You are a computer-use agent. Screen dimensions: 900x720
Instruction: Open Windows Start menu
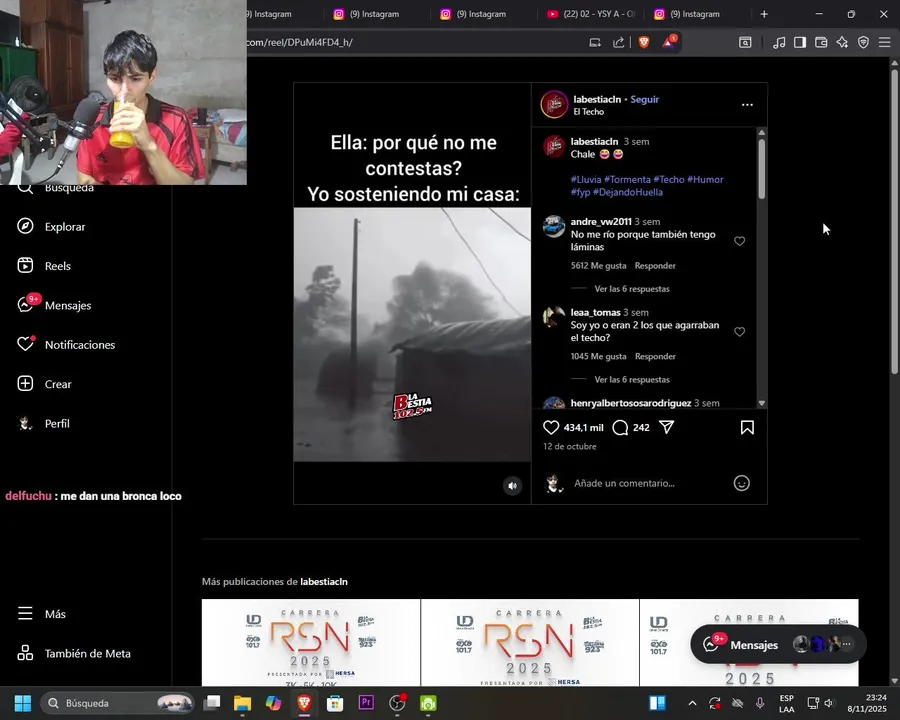click(x=23, y=703)
